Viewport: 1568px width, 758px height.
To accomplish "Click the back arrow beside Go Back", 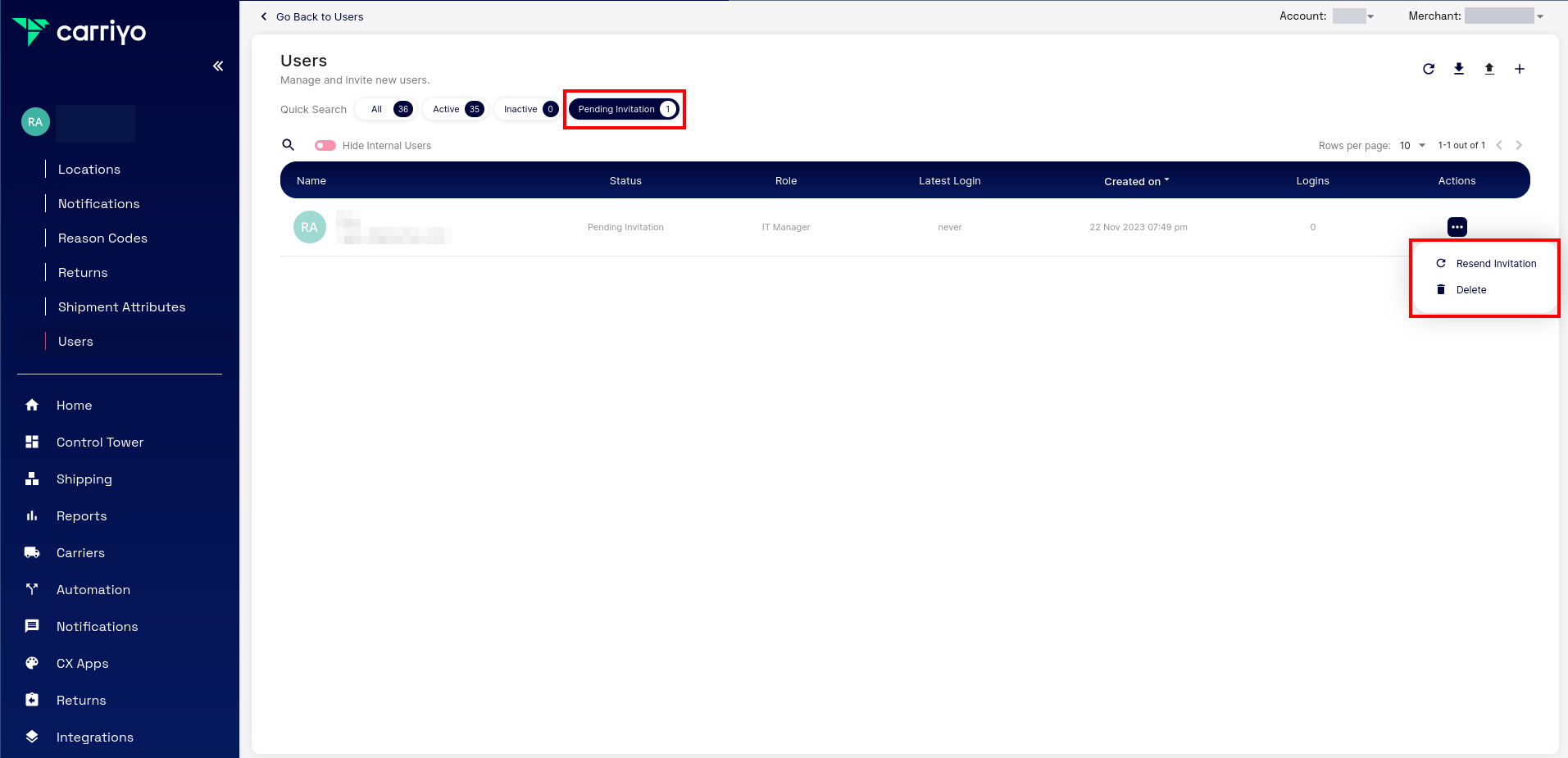I will coord(264,16).
